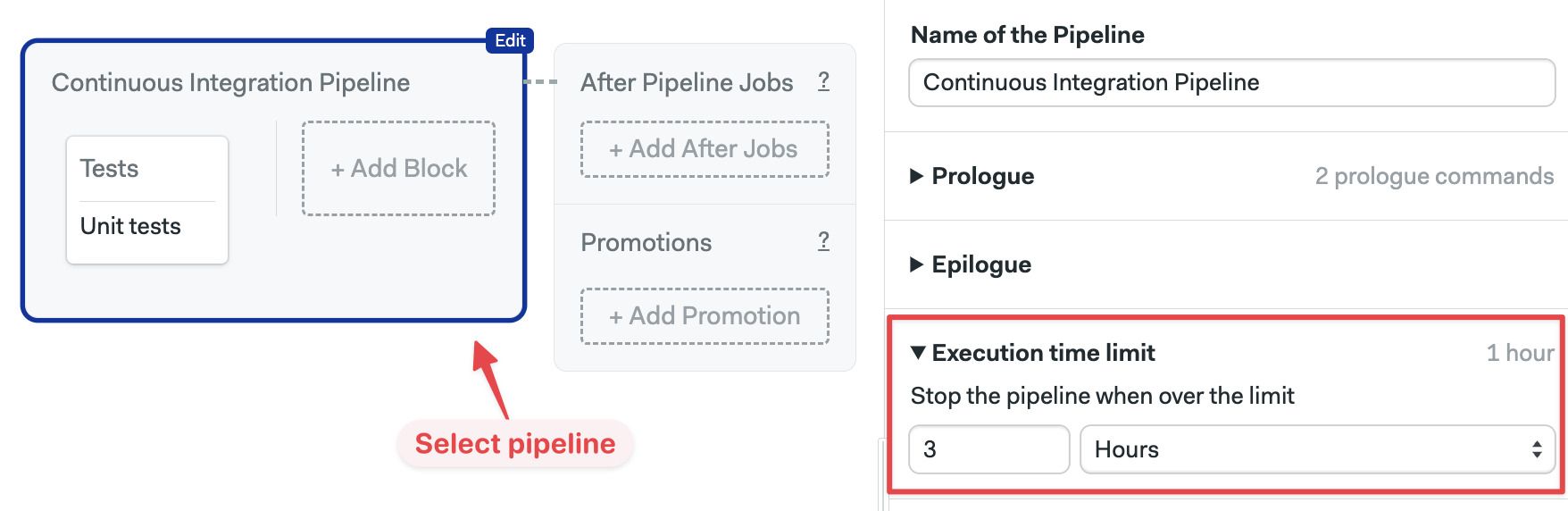The image size is (1568, 511).
Task: Select the Unit tests job
Action: 130,226
